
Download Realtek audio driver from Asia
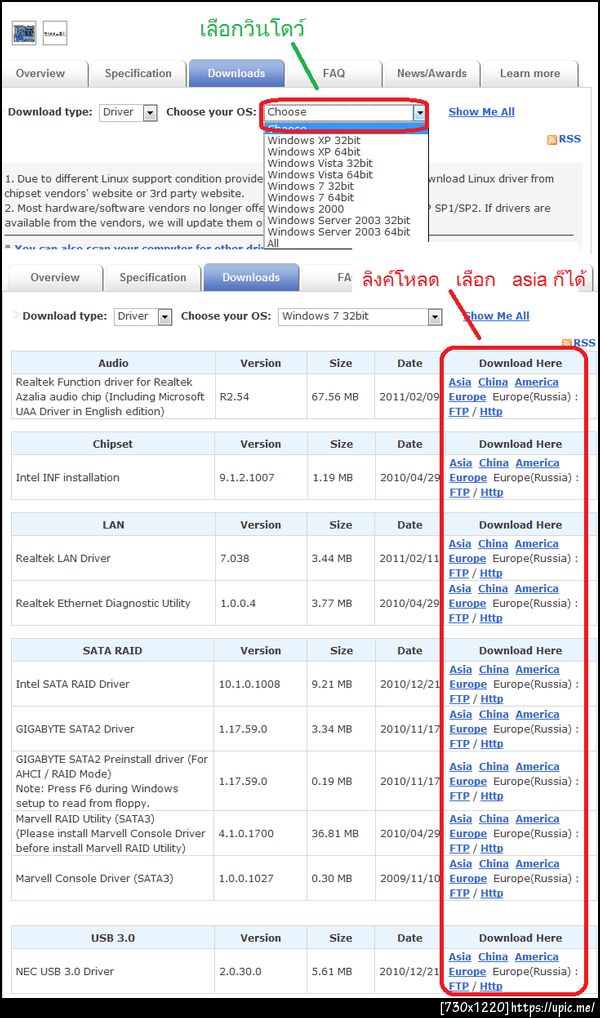point(460,382)
